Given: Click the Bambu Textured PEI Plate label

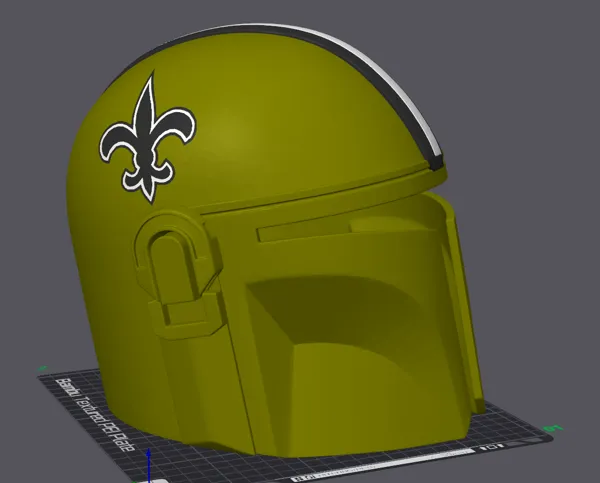Looking at the screenshot, I should (x=96, y=414).
